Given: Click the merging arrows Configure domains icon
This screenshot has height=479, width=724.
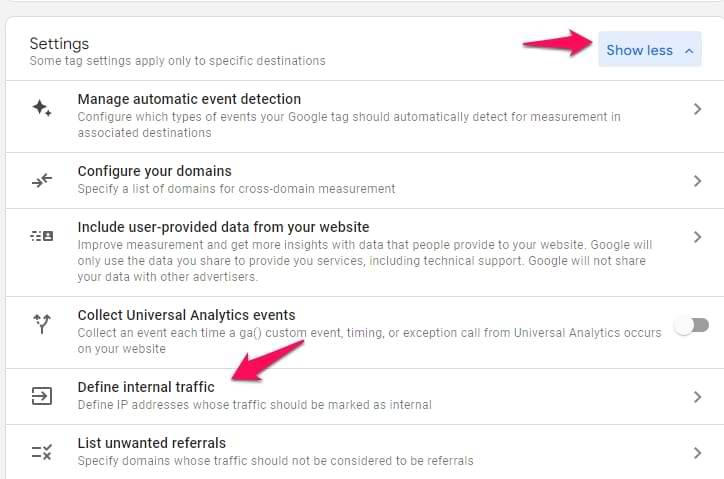Looking at the screenshot, I should click(42, 181).
